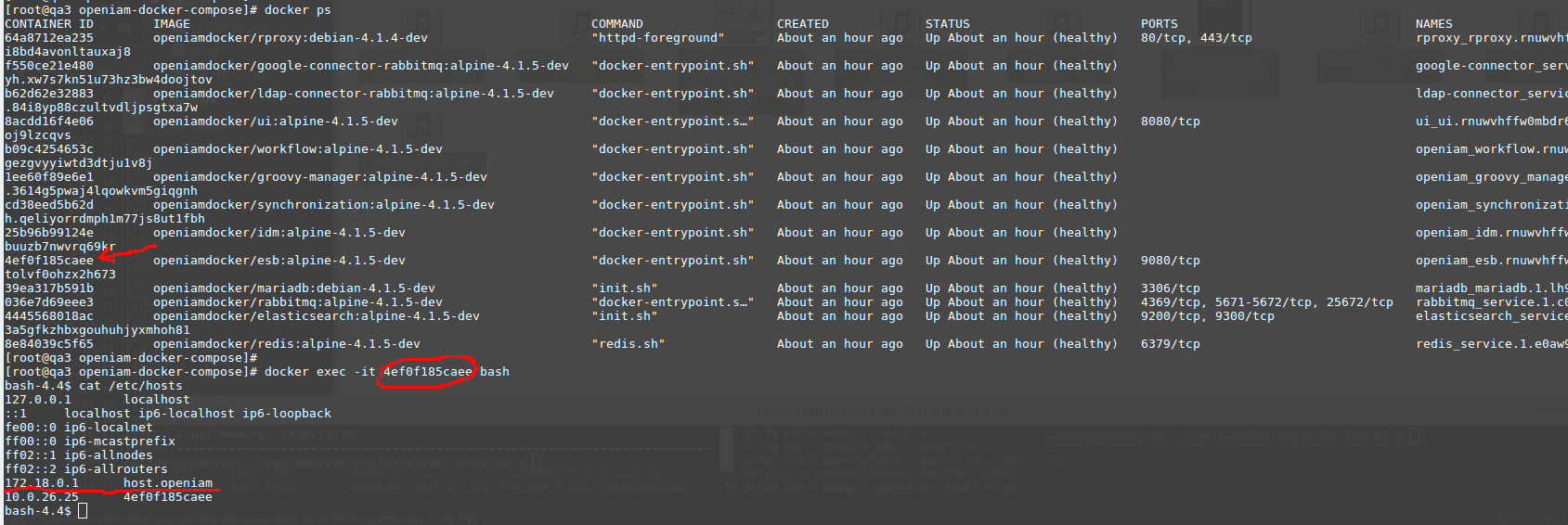Click the "redis.sh" command entry

point(628,344)
